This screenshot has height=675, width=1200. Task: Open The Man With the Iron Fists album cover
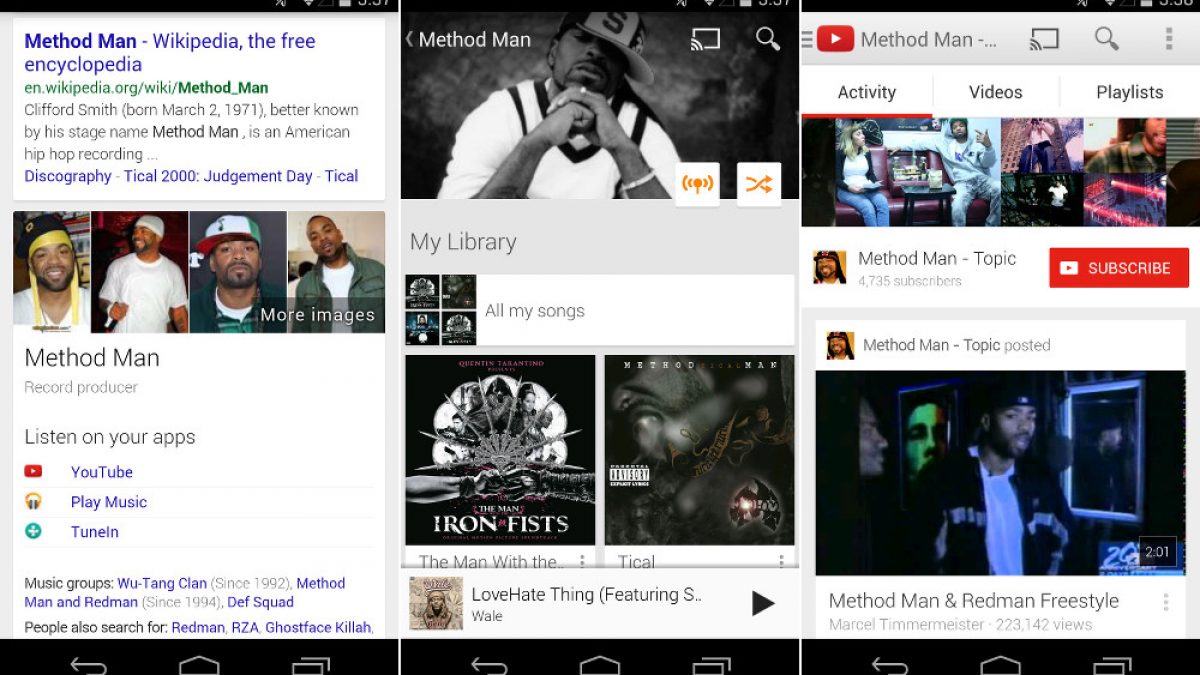click(500, 450)
